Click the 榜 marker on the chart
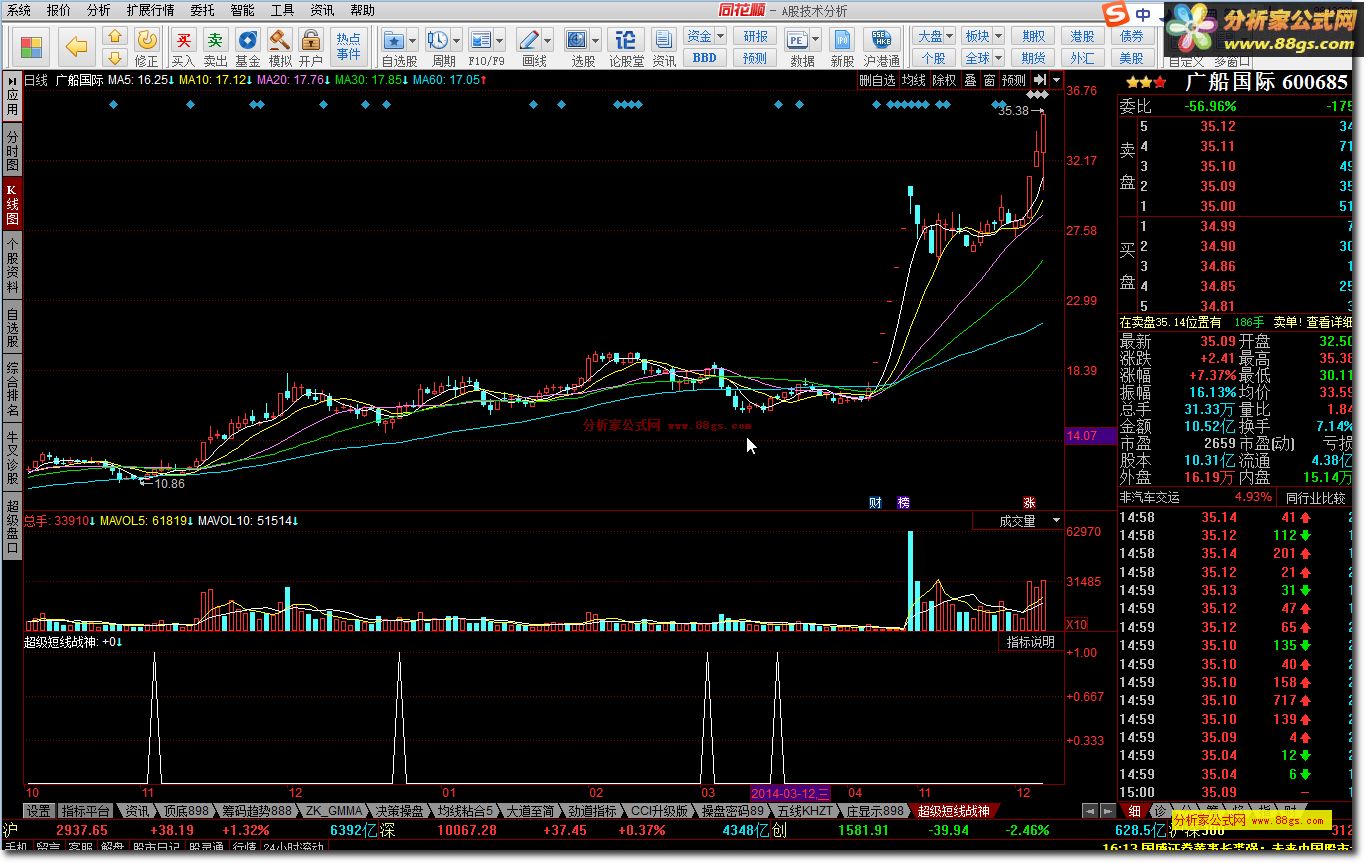The width and height of the screenshot is (1366, 863). (x=904, y=502)
